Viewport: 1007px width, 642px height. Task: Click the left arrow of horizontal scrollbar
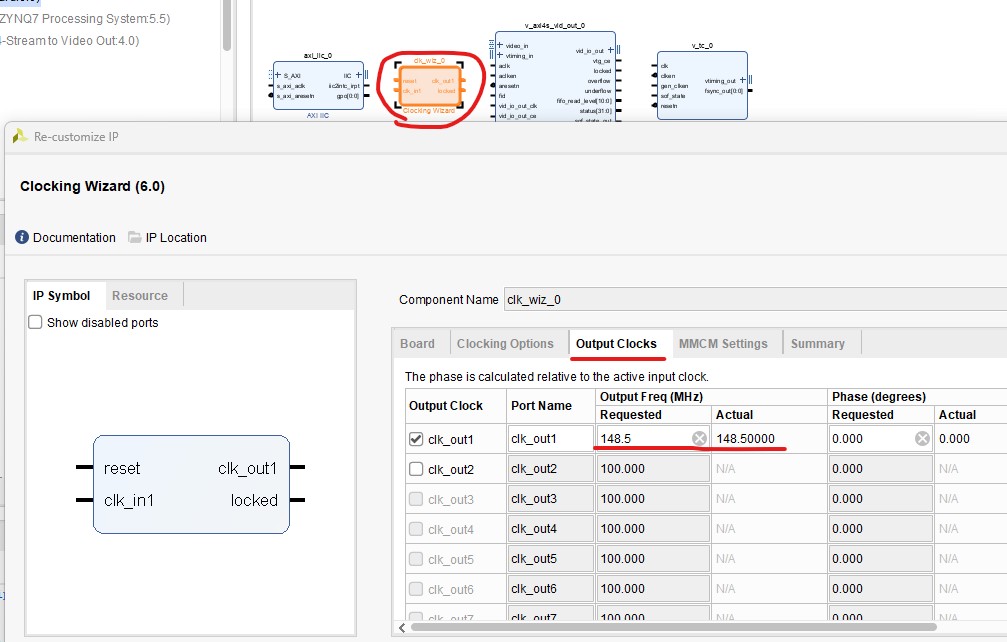coord(403,627)
